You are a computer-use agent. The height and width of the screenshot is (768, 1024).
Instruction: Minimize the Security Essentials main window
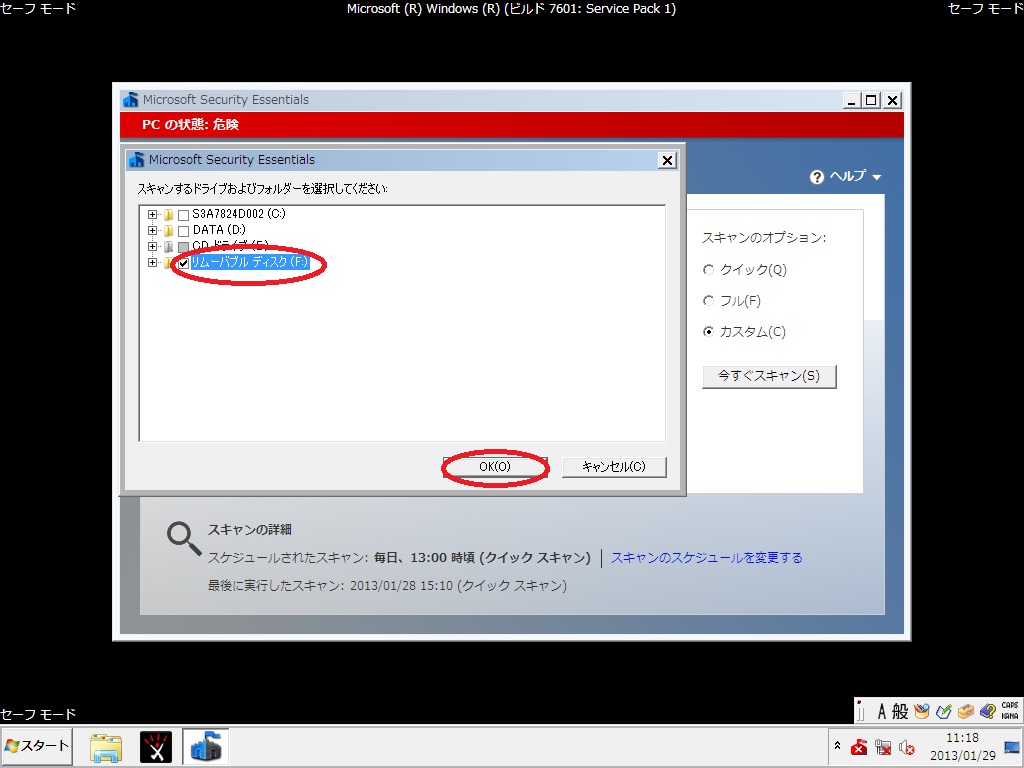pyautogui.click(x=851, y=101)
